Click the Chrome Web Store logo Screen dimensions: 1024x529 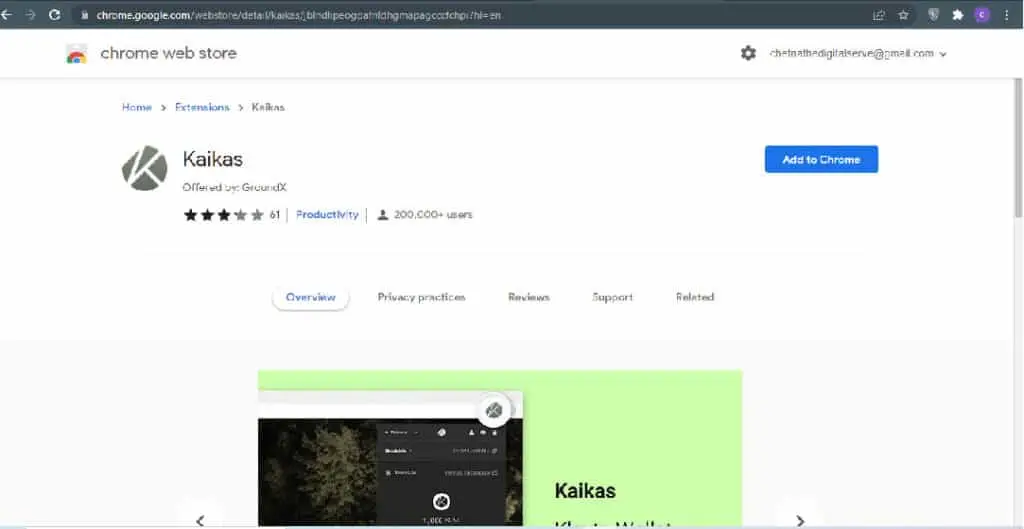tap(76, 54)
